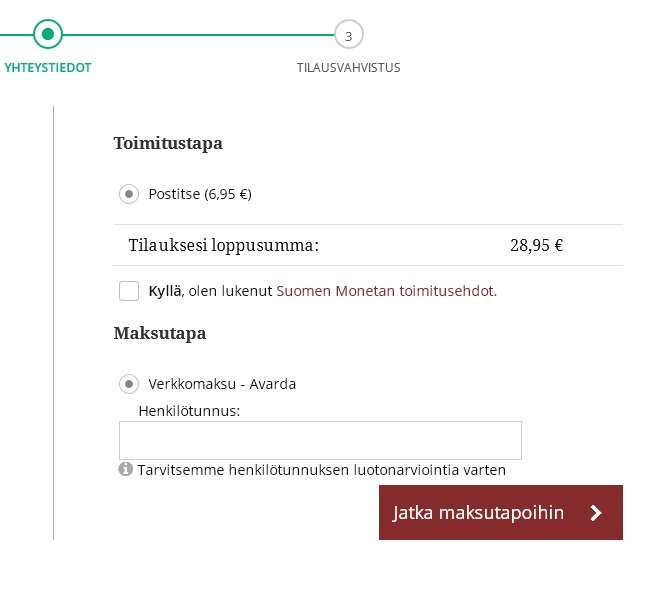Click the Toimitustapa section heading
Viewport: 648px width, 602px height.
(168, 143)
